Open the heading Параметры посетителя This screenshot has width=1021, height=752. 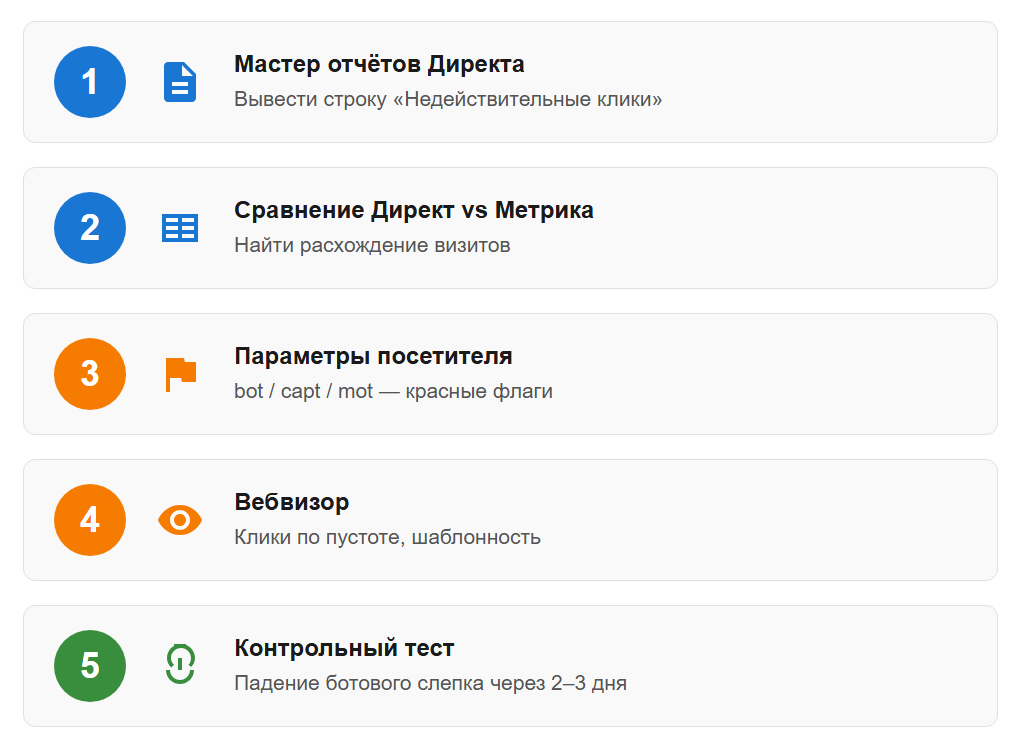tap(373, 356)
